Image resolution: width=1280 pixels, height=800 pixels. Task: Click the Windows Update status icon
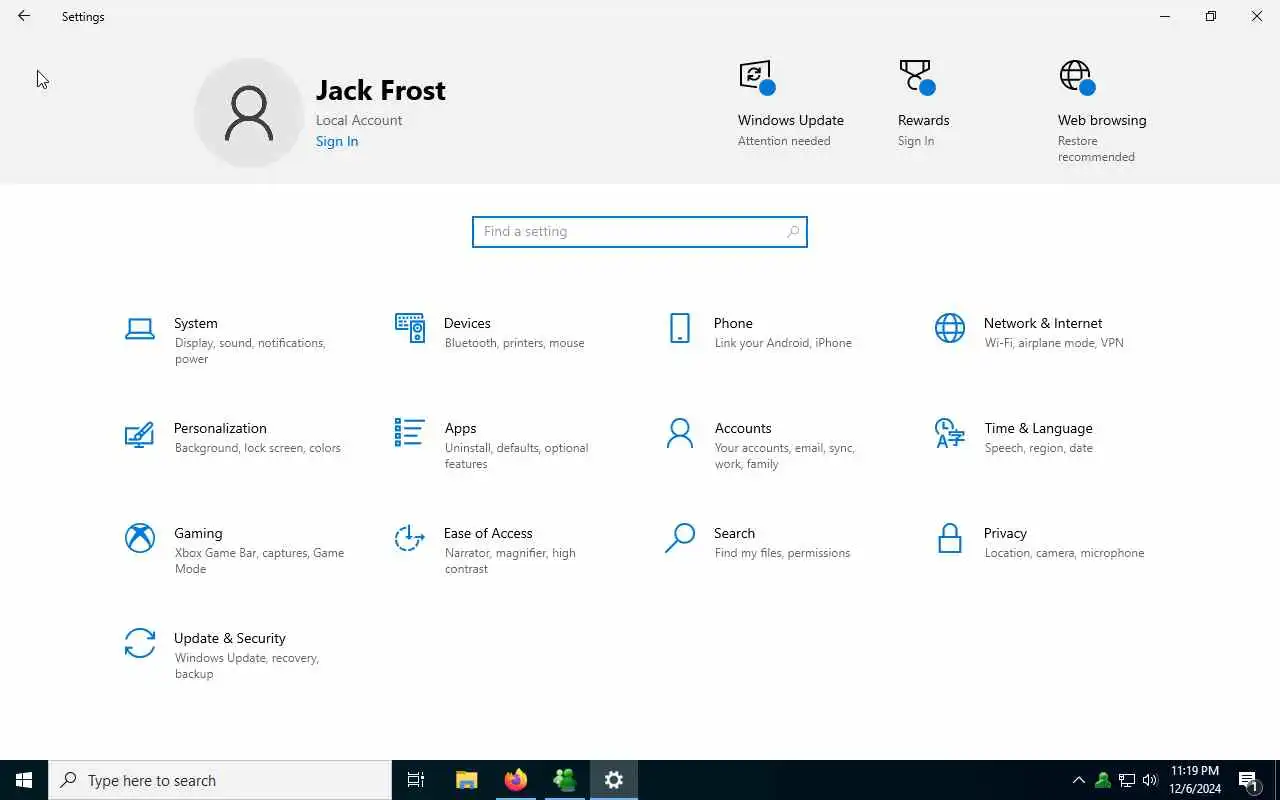click(x=757, y=77)
